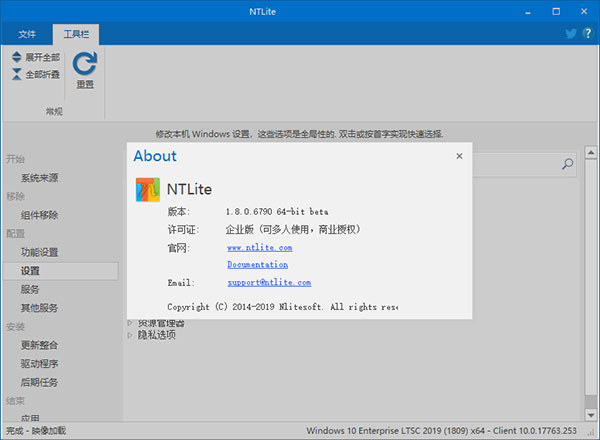
Task: Open 组件移除 in the sidebar
Action: click(x=40, y=215)
